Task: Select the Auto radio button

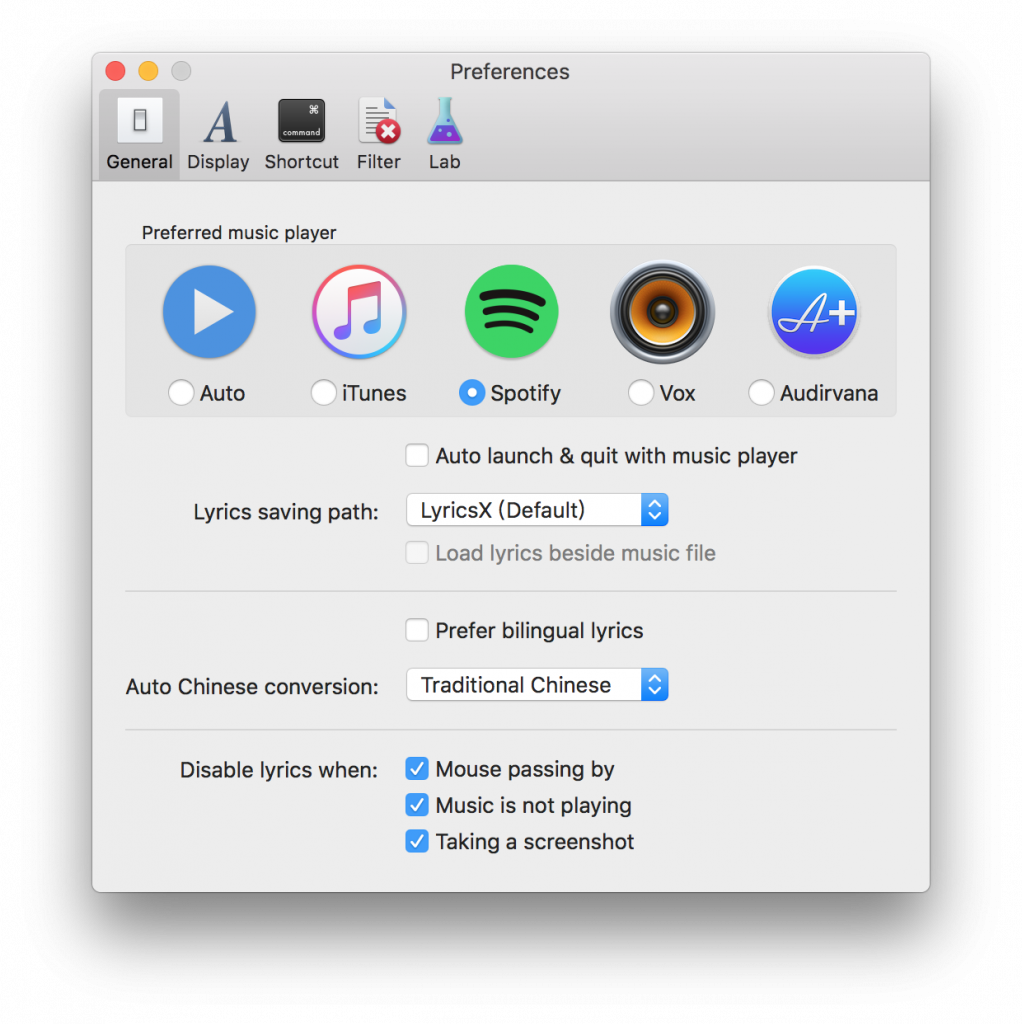Action: point(181,392)
